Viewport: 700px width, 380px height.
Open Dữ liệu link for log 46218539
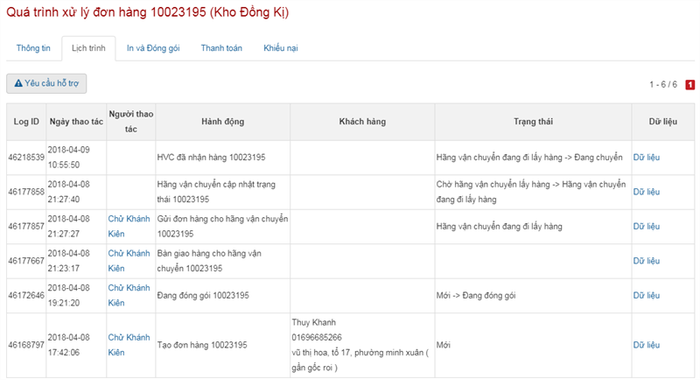646,158
